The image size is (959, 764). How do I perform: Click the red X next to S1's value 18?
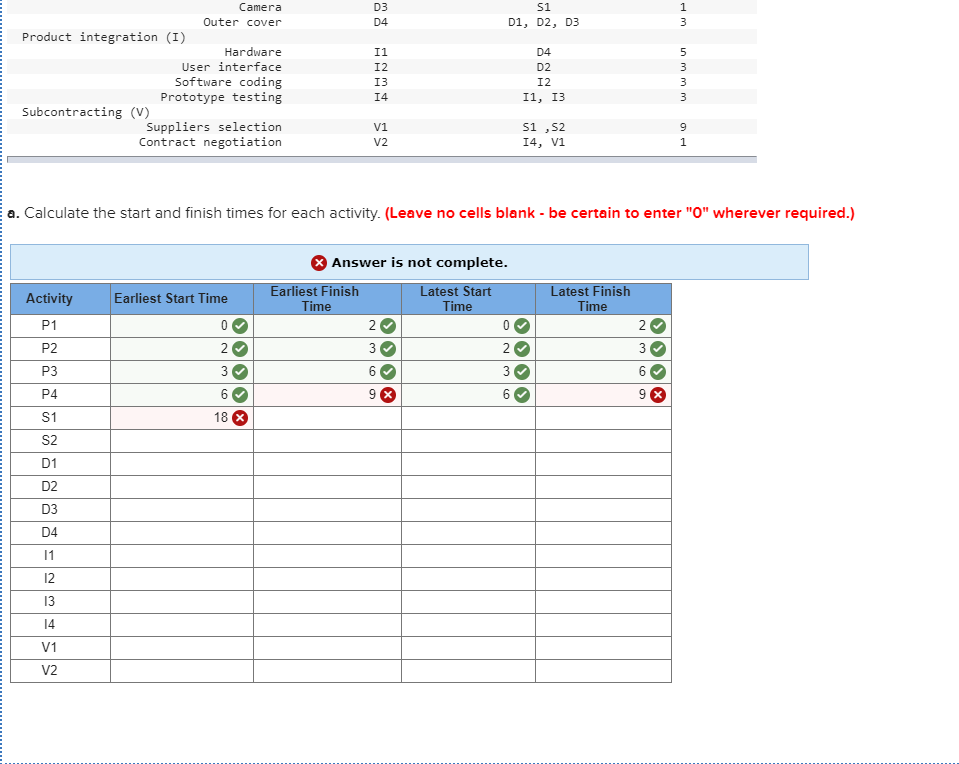tap(238, 417)
